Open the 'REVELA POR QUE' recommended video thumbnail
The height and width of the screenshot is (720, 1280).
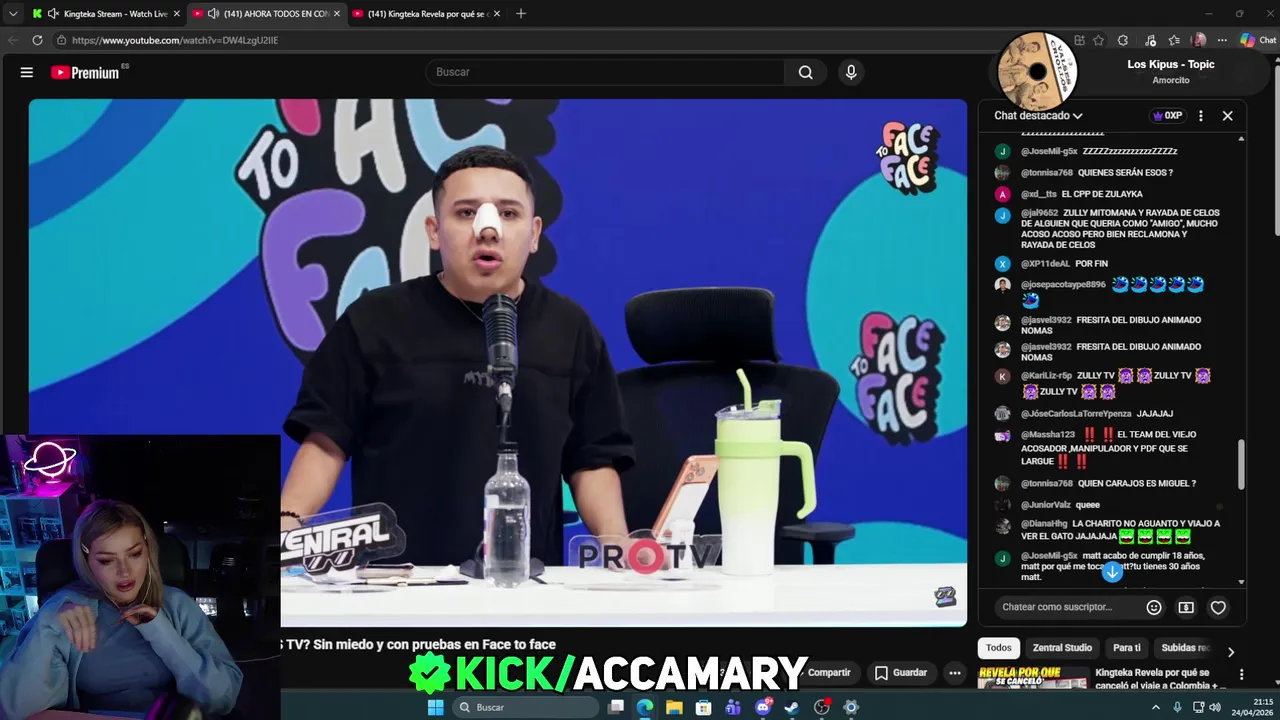click(1033, 678)
